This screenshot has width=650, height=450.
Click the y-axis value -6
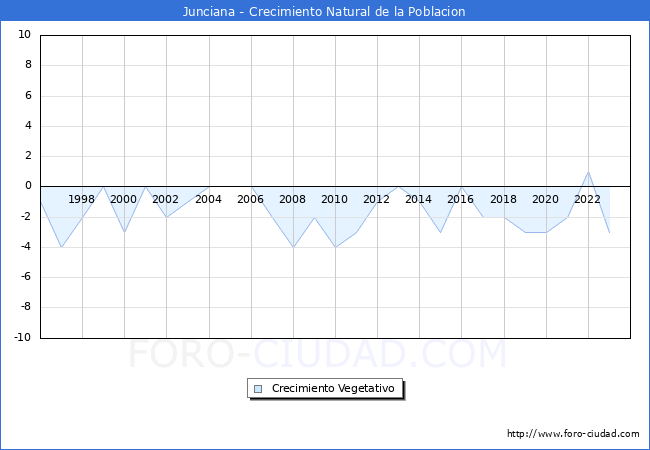coord(26,277)
